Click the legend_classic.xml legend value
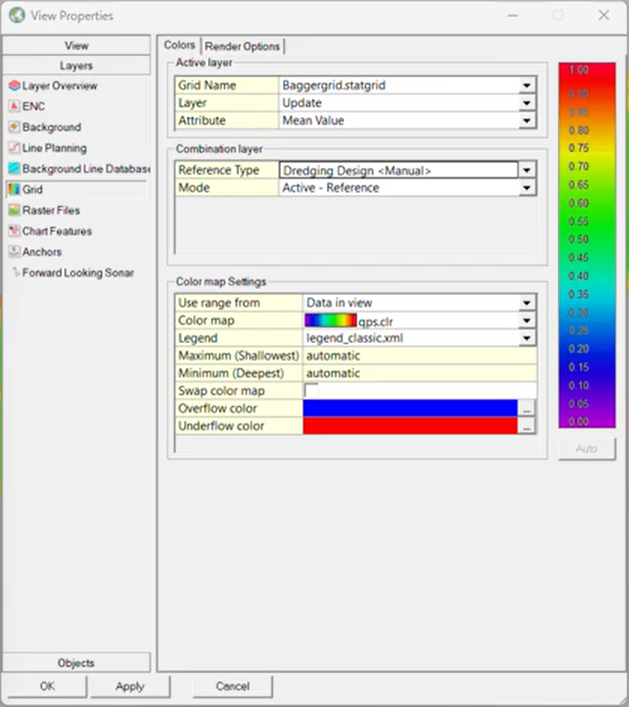 pos(355,338)
